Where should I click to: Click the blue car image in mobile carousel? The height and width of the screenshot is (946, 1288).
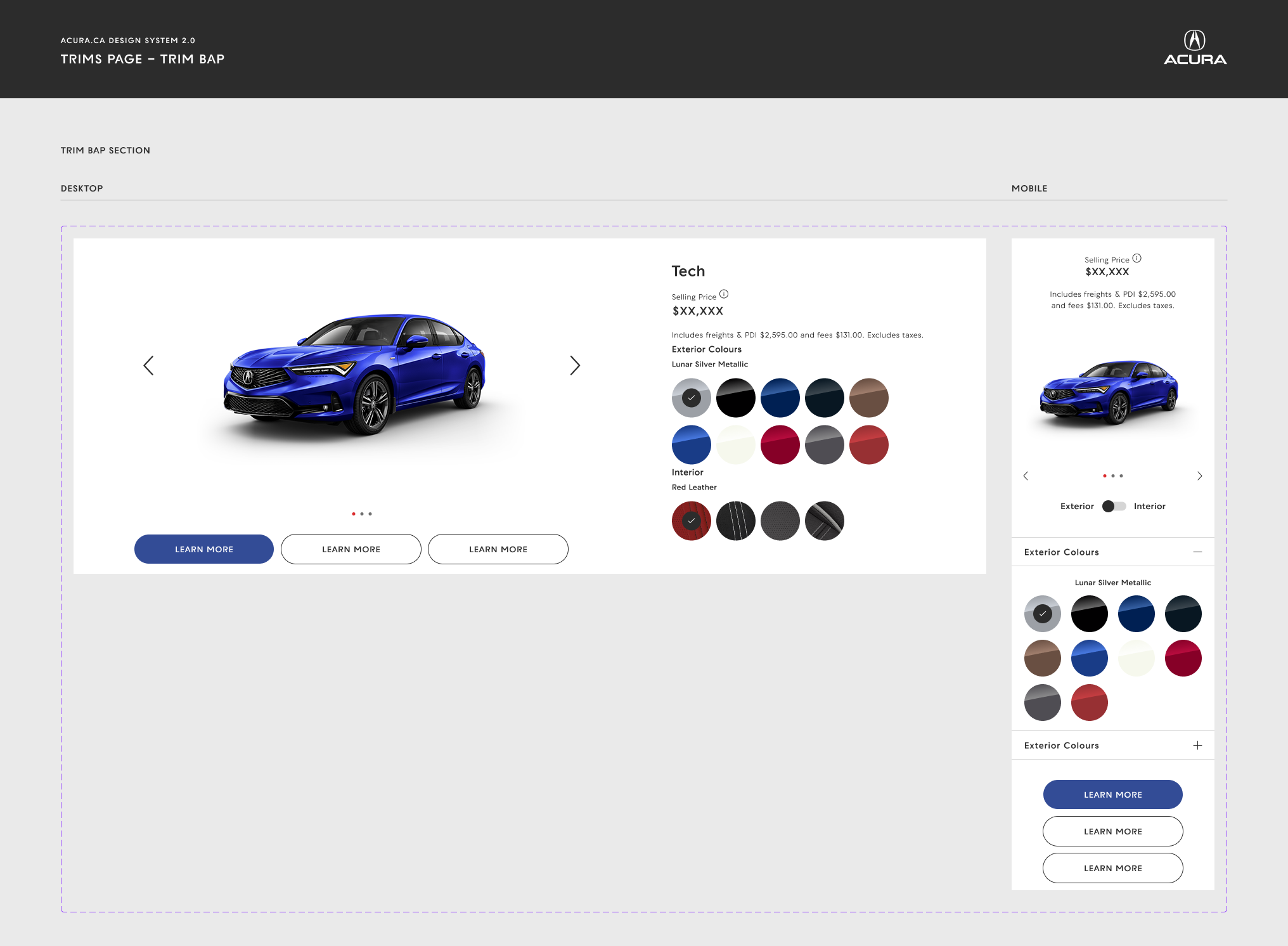tap(1109, 392)
